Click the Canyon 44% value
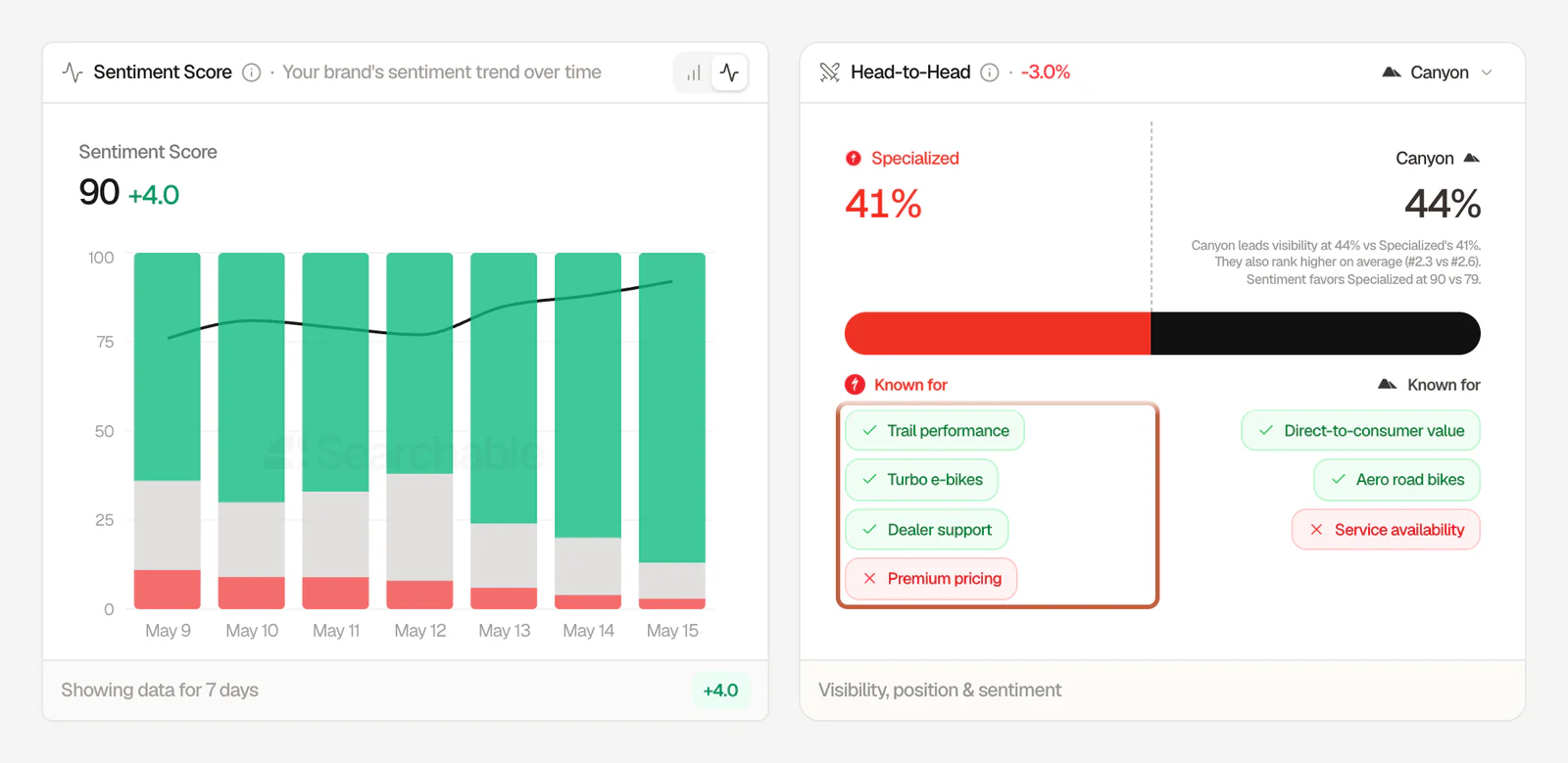 pyautogui.click(x=1443, y=204)
